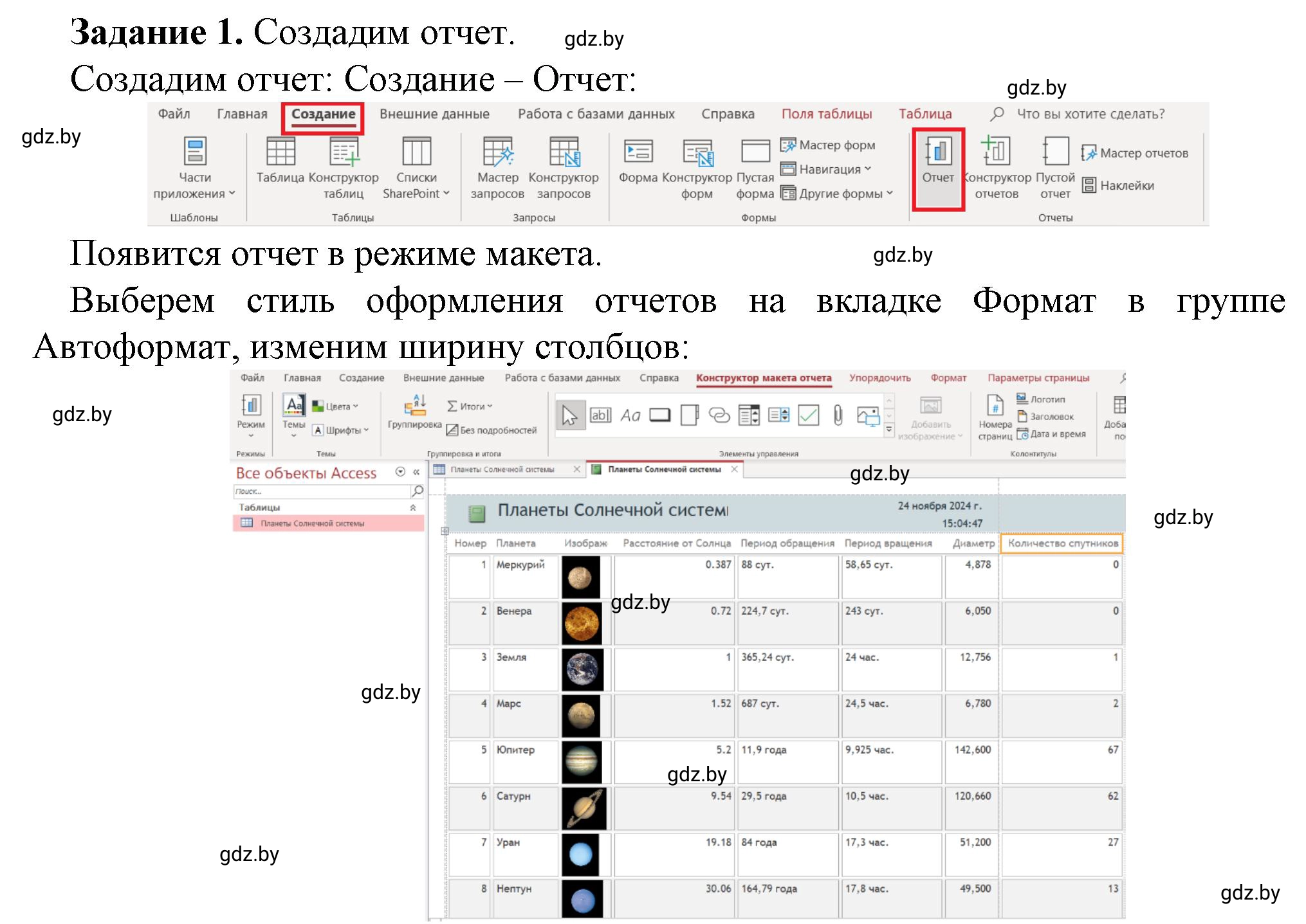Choose the image control at the gallery end
Image resolution: width=1306 pixels, height=924 pixels.
click(x=869, y=416)
